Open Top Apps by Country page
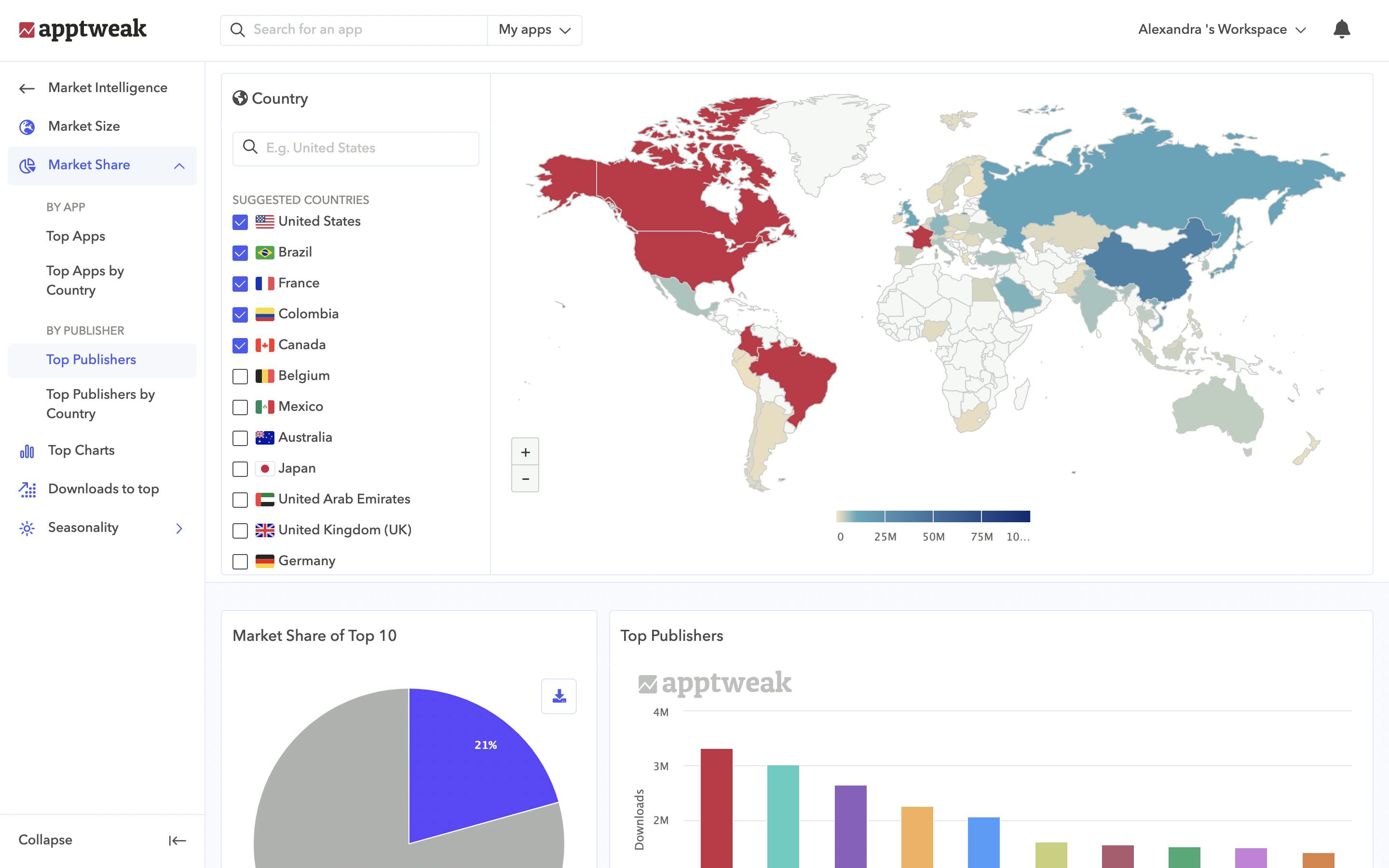This screenshot has width=1389, height=868. point(85,280)
